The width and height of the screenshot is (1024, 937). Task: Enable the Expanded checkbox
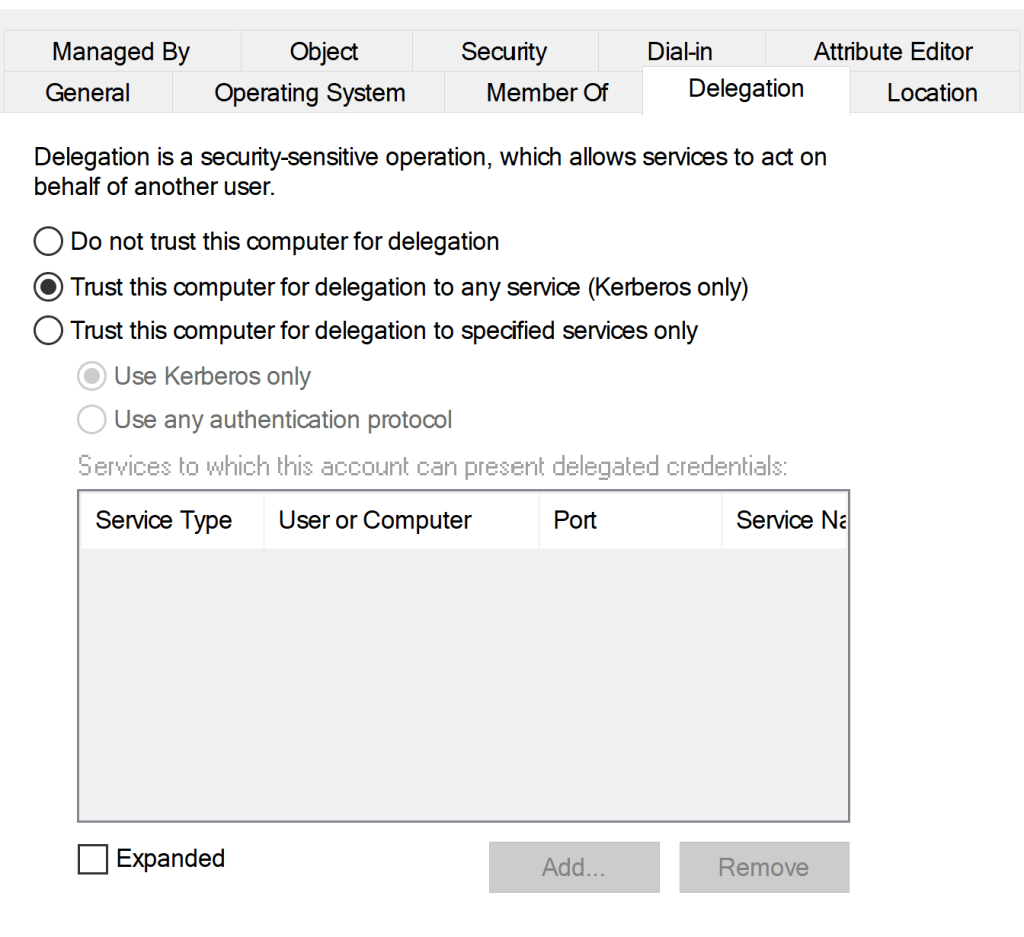pyautogui.click(x=93, y=859)
